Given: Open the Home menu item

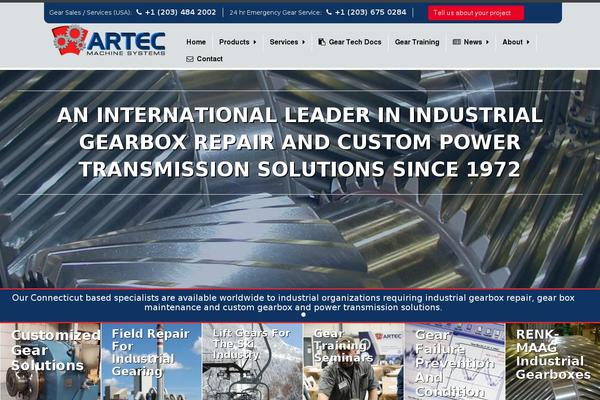Looking at the screenshot, I should click(x=196, y=42).
